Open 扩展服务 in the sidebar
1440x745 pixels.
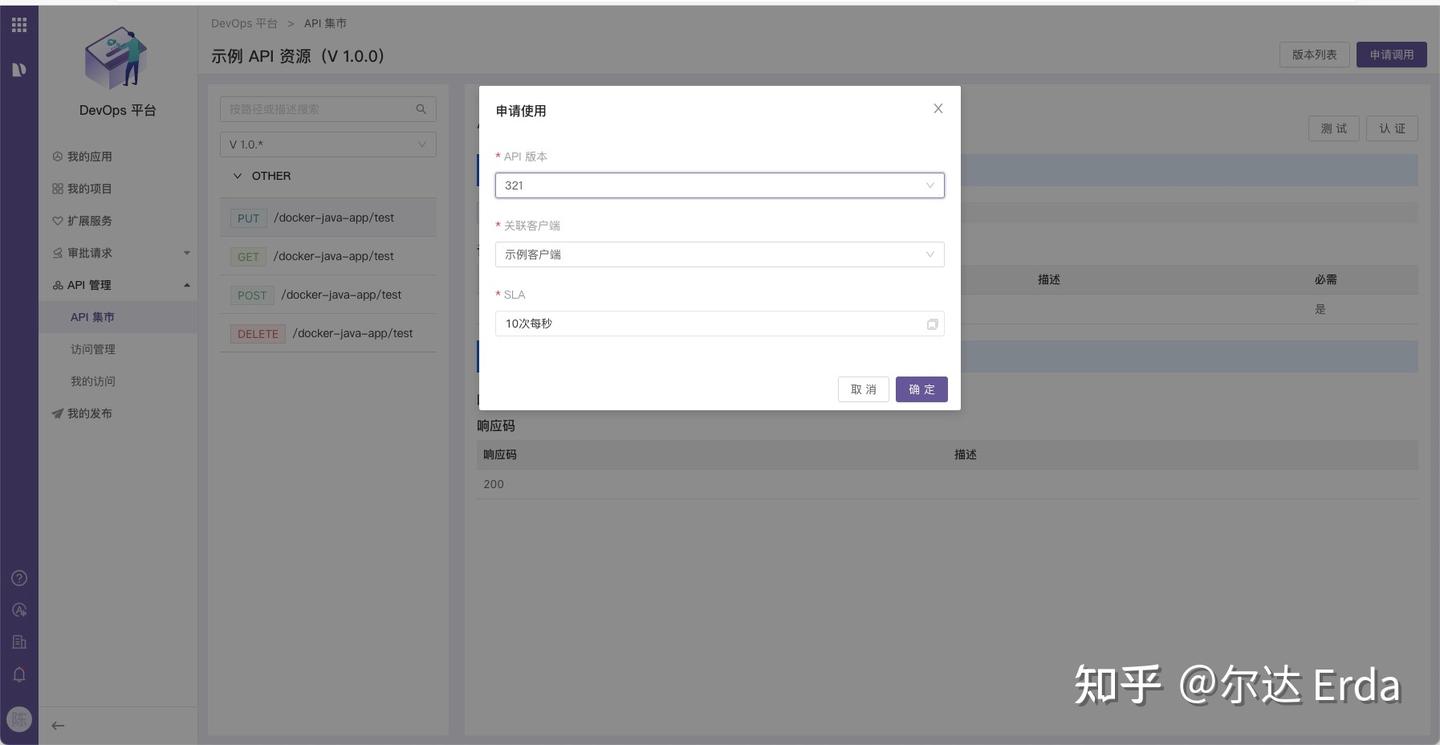[x=90, y=221]
